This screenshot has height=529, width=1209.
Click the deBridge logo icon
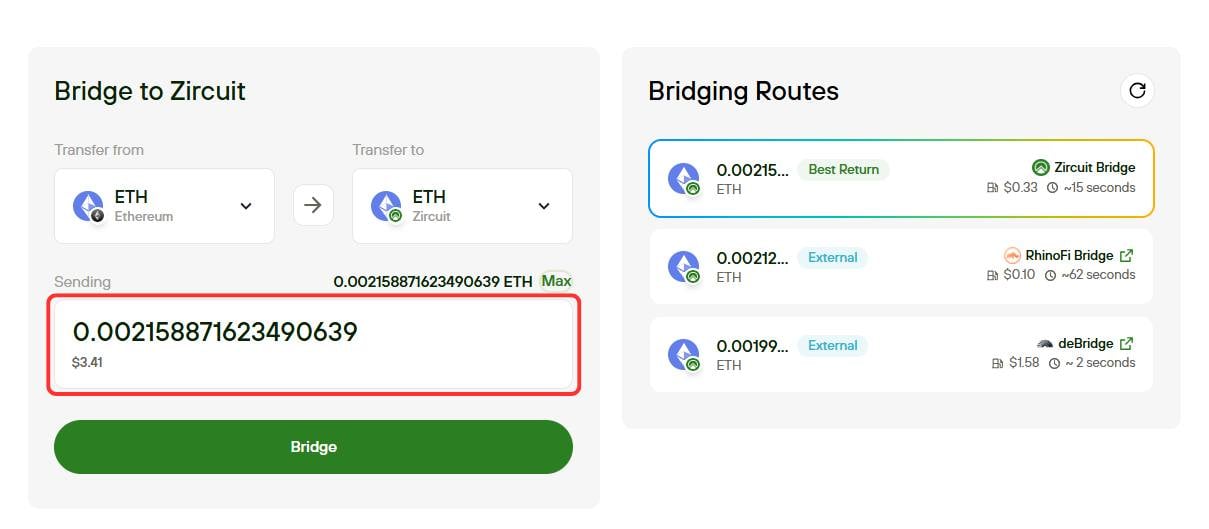(1045, 344)
